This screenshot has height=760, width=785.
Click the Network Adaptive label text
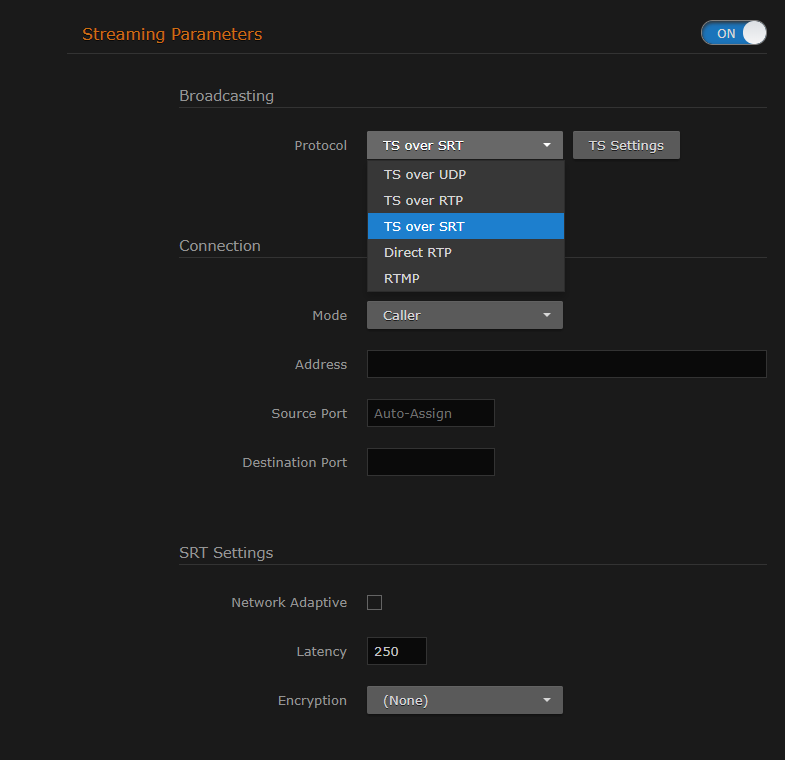[x=289, y=603]
